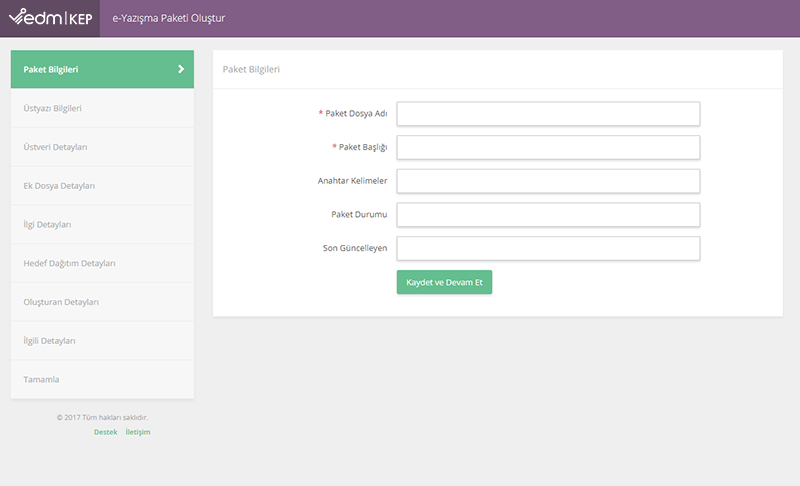Image resolution: width=800 pixels, height=486 pixels.
Task: Click the e-Yazışma Paketi Oluştur header title
Action: 168,18
